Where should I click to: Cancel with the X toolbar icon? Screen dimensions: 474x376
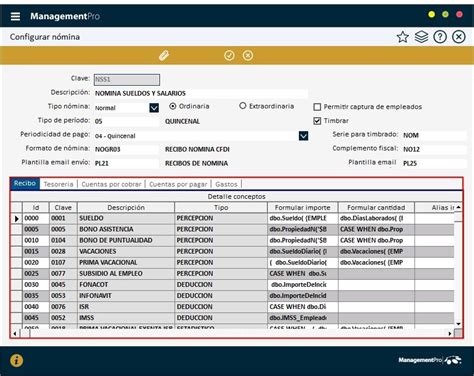coord(248,55)
